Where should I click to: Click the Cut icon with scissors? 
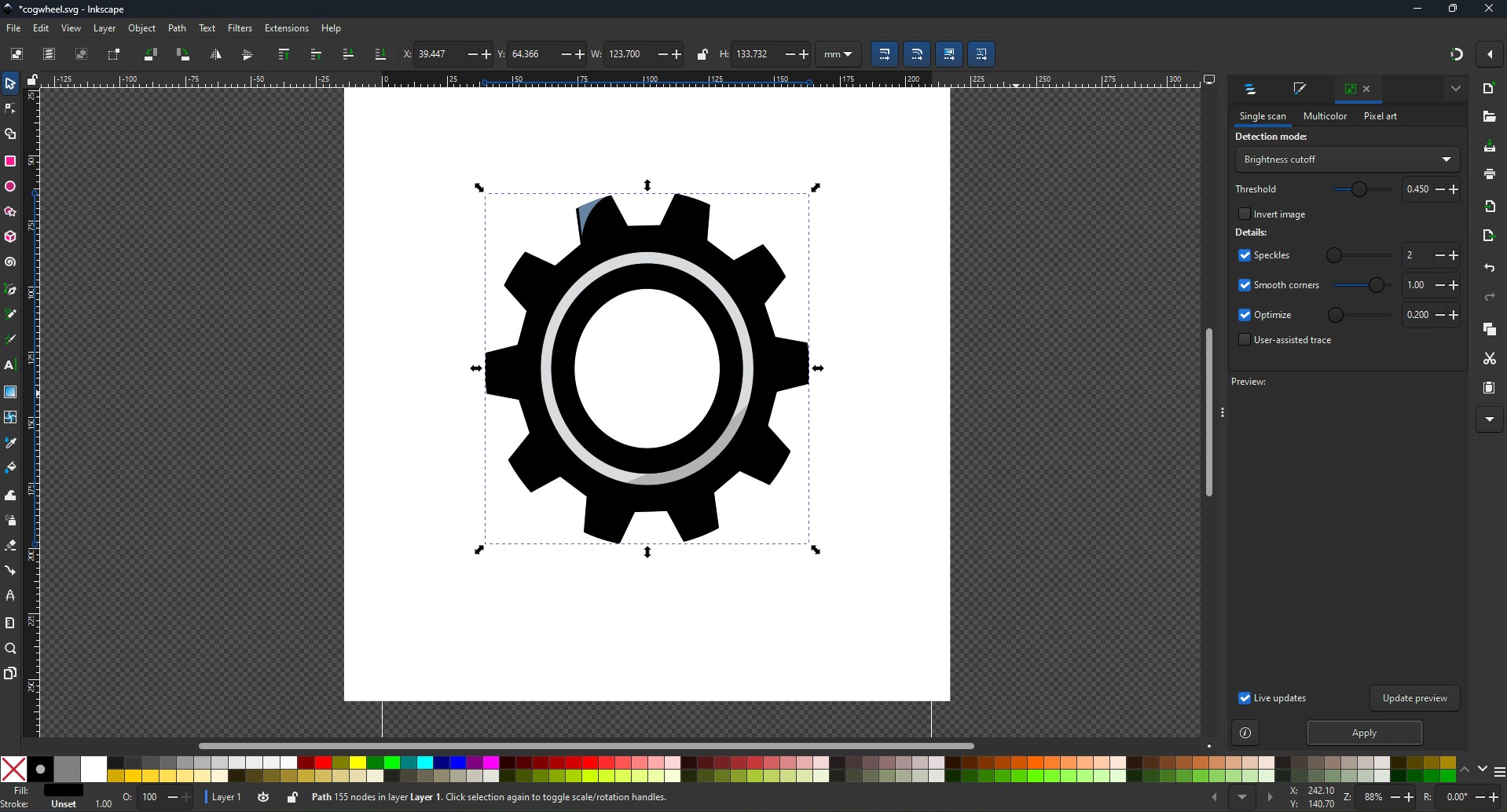click(1490, 359)
